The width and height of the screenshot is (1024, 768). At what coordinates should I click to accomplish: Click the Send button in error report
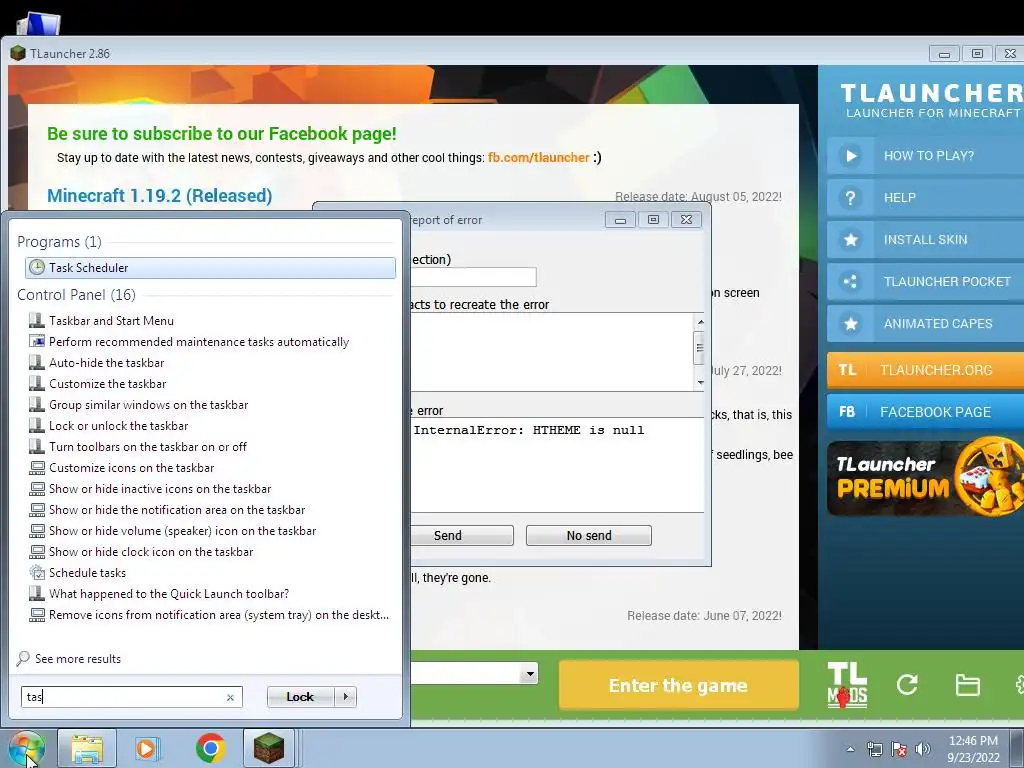pyautogui.click(x=462, y=536)
